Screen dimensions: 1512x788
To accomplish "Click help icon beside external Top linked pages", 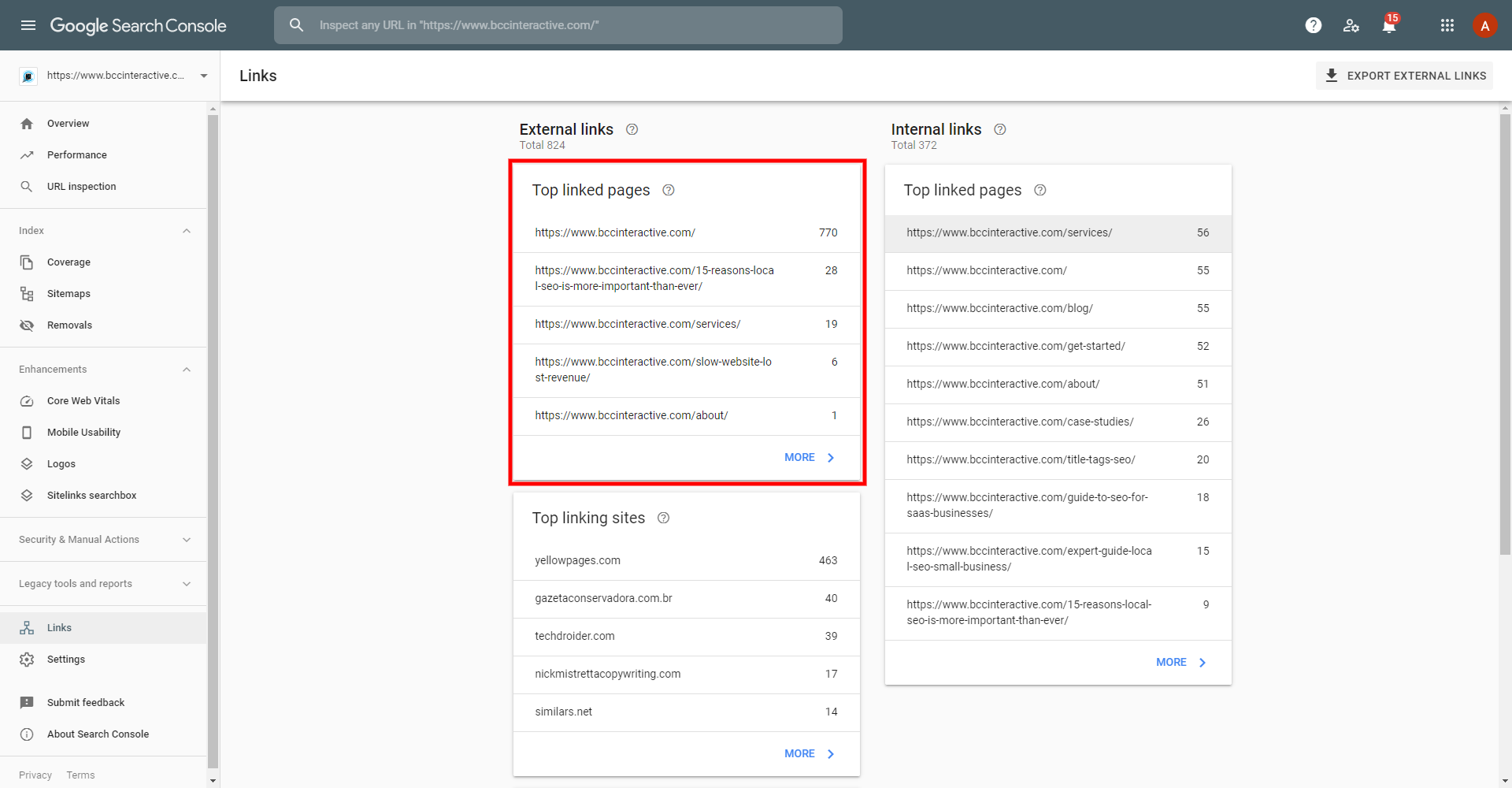I will (669, 190).
